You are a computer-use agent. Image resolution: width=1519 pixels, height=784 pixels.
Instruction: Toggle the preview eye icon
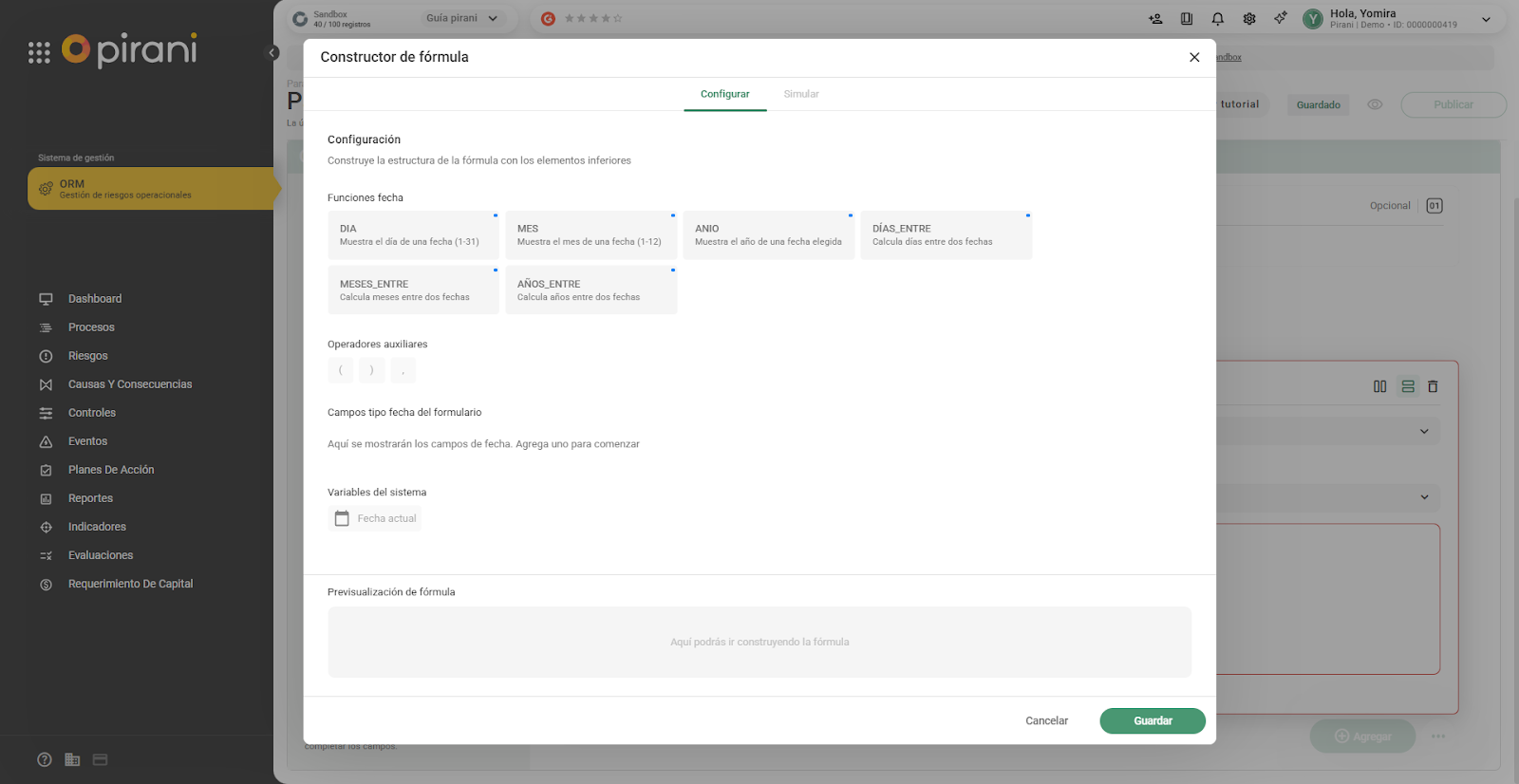coord(1374,104)
